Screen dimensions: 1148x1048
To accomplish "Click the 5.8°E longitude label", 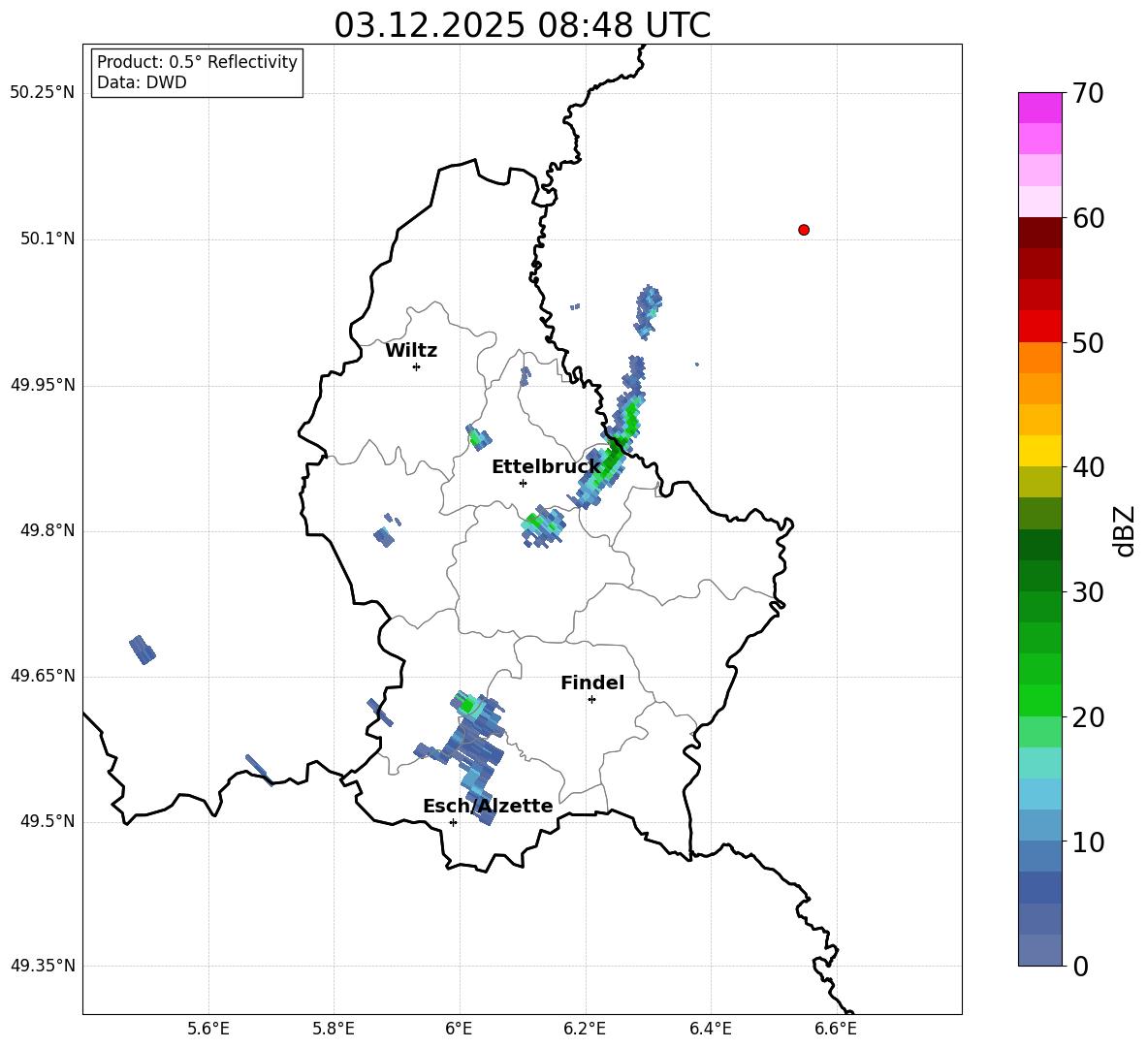I will pyautogui.click(x=334, y=1029).
